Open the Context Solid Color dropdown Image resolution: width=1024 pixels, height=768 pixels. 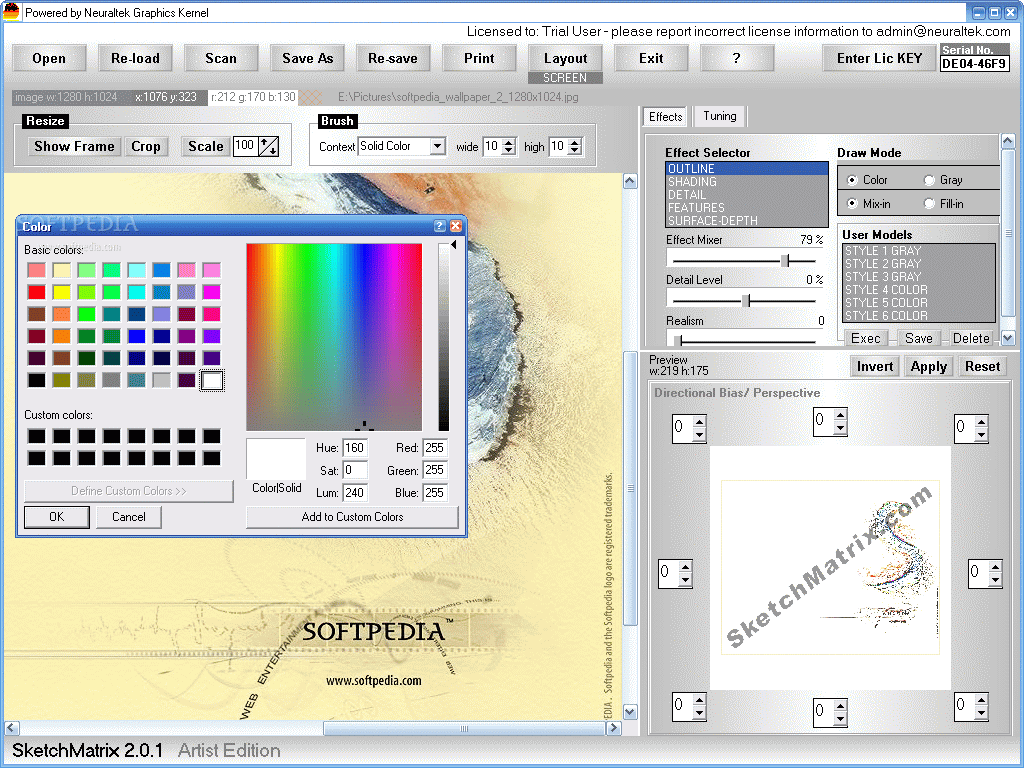click(438, 146)
